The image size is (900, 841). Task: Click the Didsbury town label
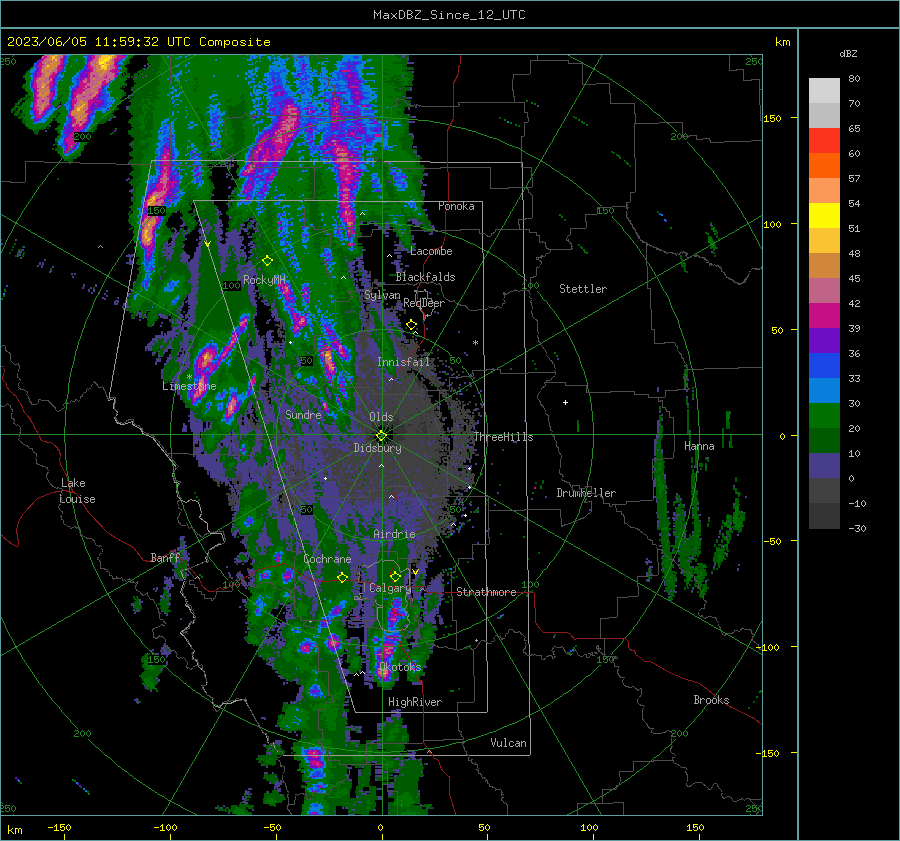pyautogui.click(x=377, y=448)
